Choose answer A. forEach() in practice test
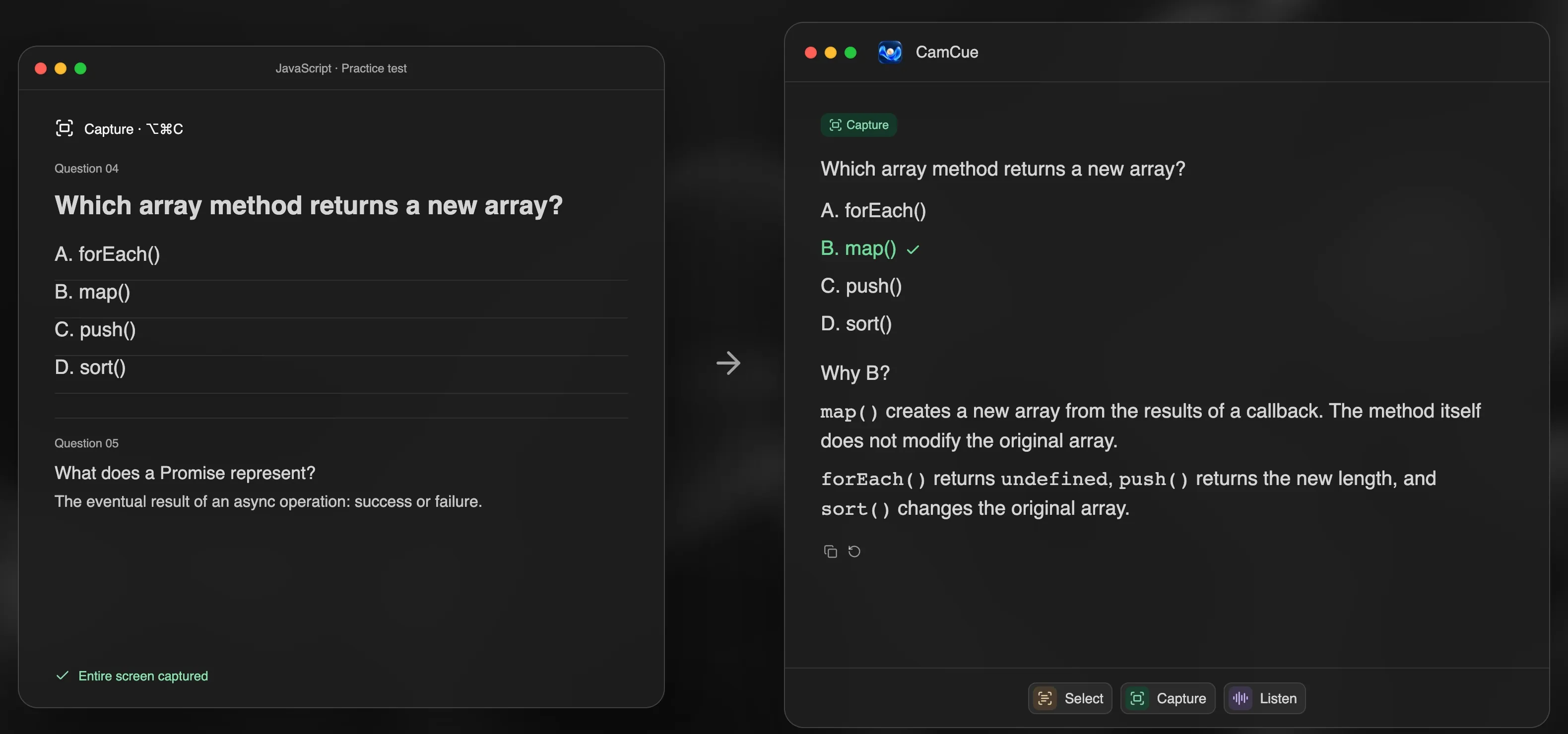 [x=341, y=254]
